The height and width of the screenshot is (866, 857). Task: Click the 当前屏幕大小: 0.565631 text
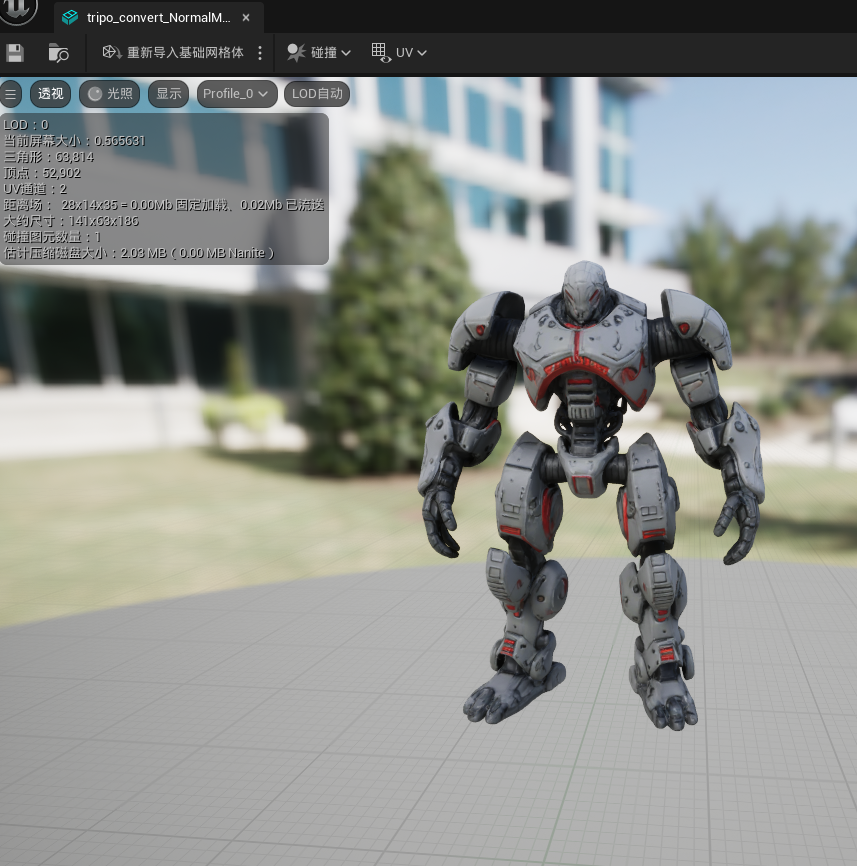(x=75, y=141)
